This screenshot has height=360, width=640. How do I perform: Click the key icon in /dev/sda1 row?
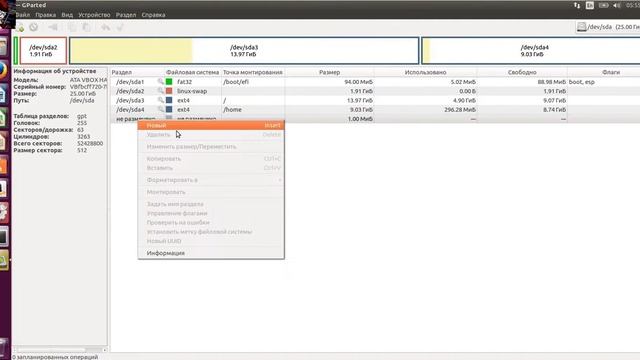(x=161, y=82)
